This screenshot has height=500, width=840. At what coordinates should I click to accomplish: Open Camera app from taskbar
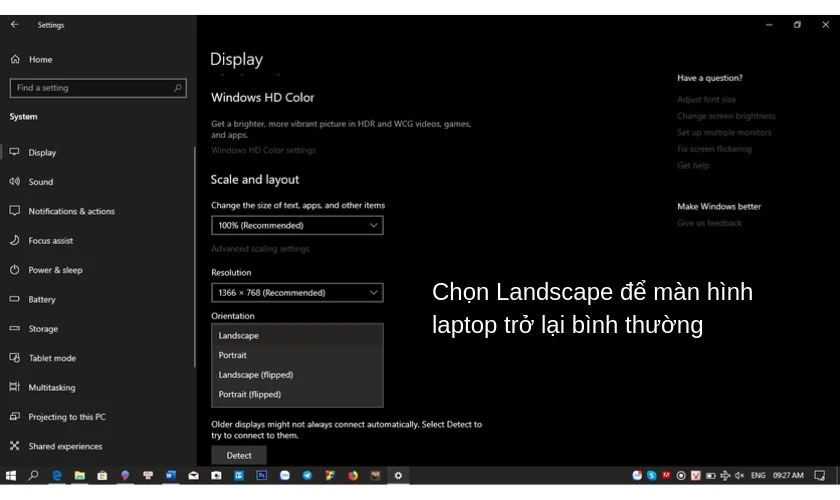(x=216, y=475)
